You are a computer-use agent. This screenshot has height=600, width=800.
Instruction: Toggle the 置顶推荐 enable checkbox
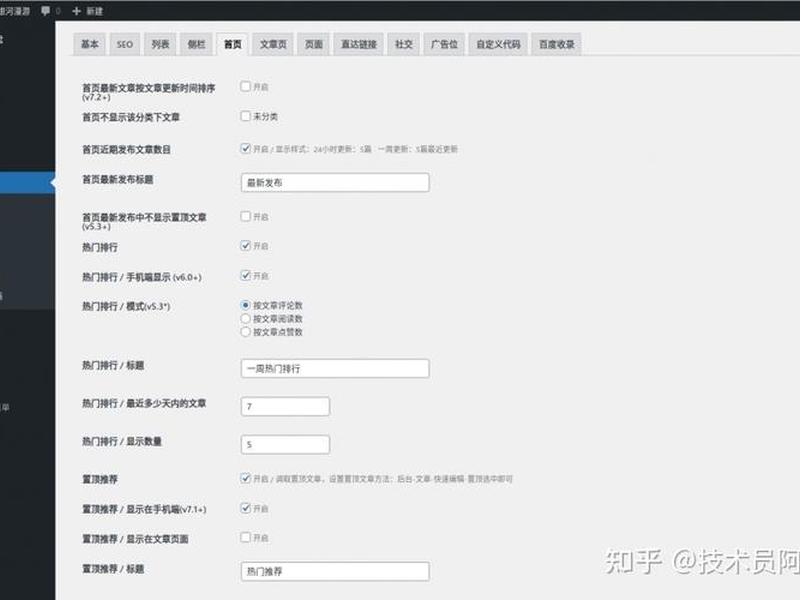[245, 478]
